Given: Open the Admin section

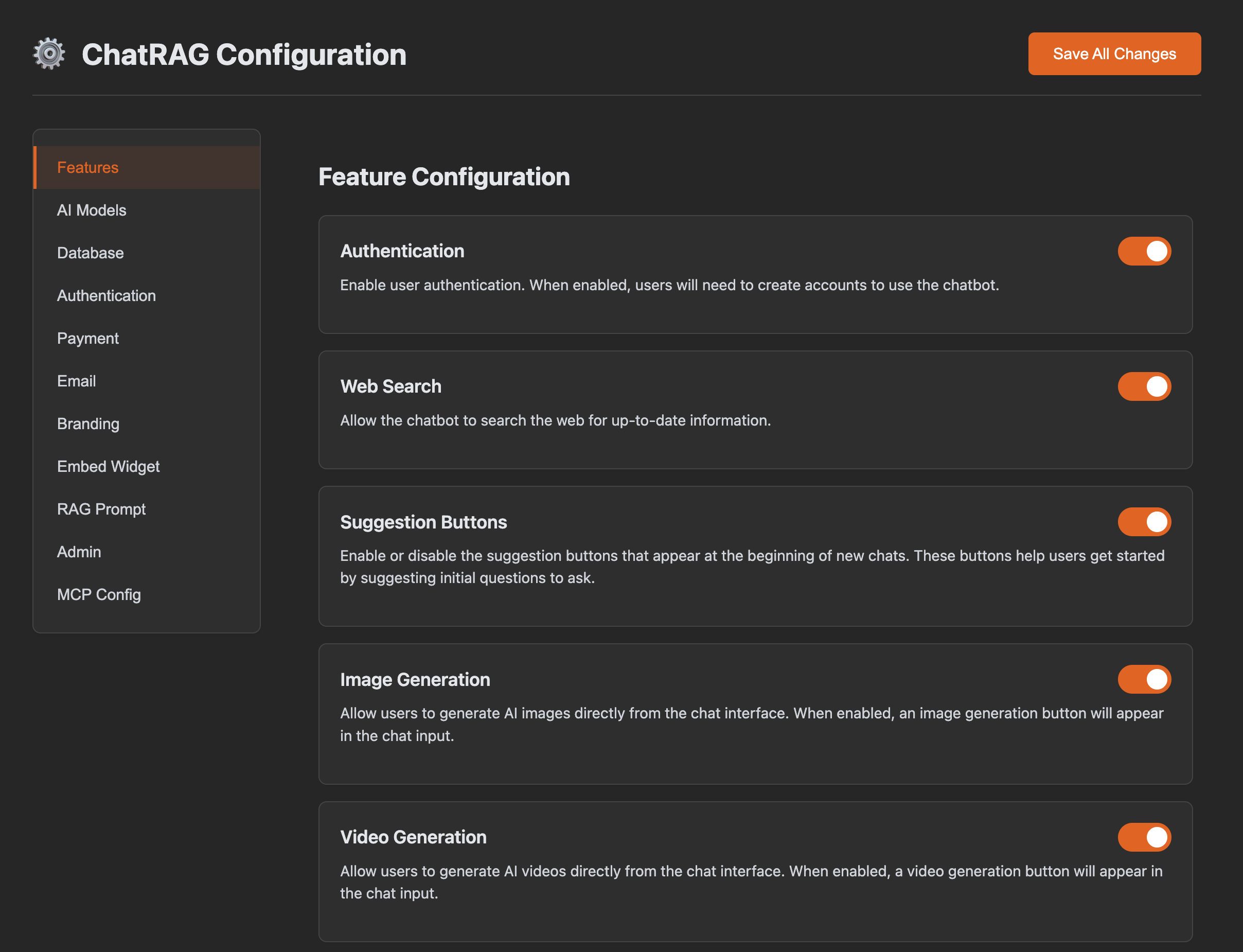Looking at the screenshot, I should tap(147, 551).
